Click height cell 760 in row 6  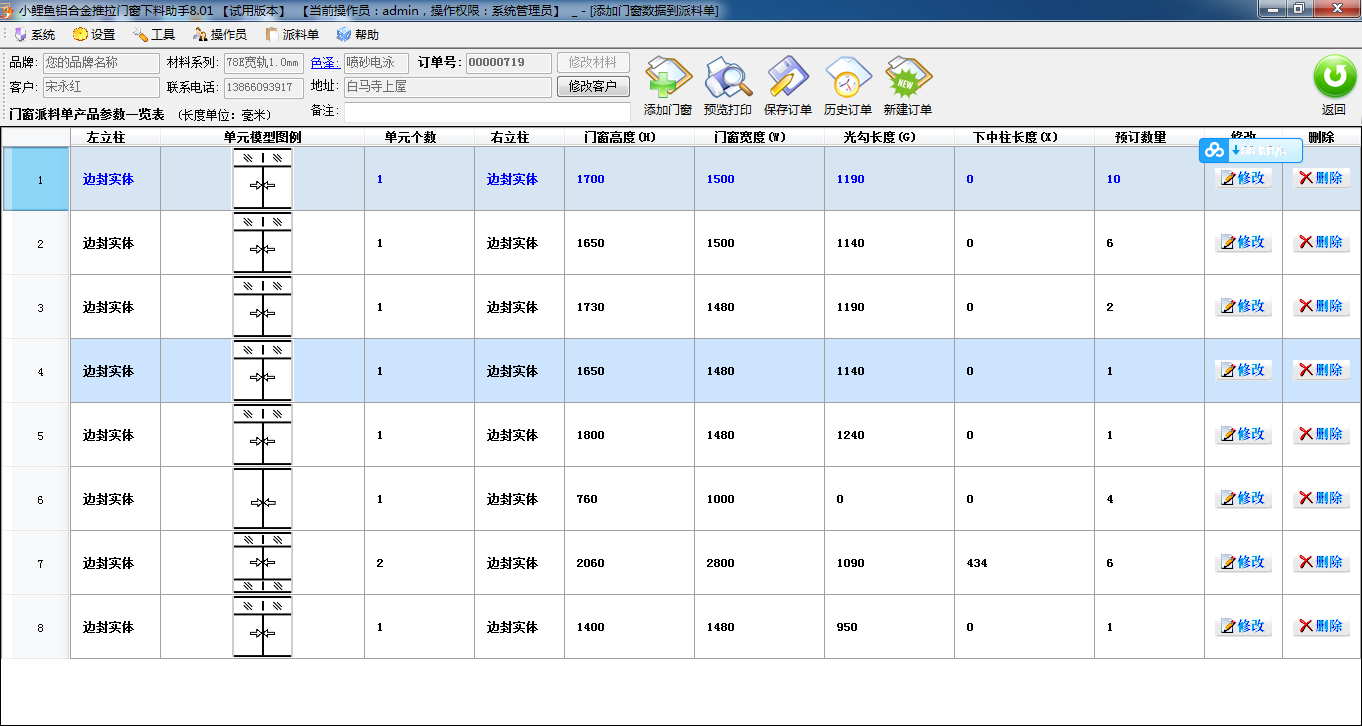coord(629,499)
